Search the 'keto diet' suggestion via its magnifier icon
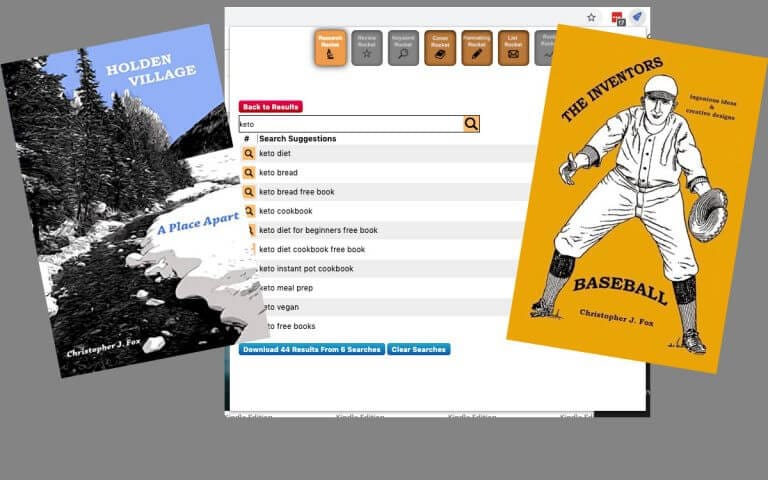The width and height of the screenshot is (768, 480). [249, 153]
